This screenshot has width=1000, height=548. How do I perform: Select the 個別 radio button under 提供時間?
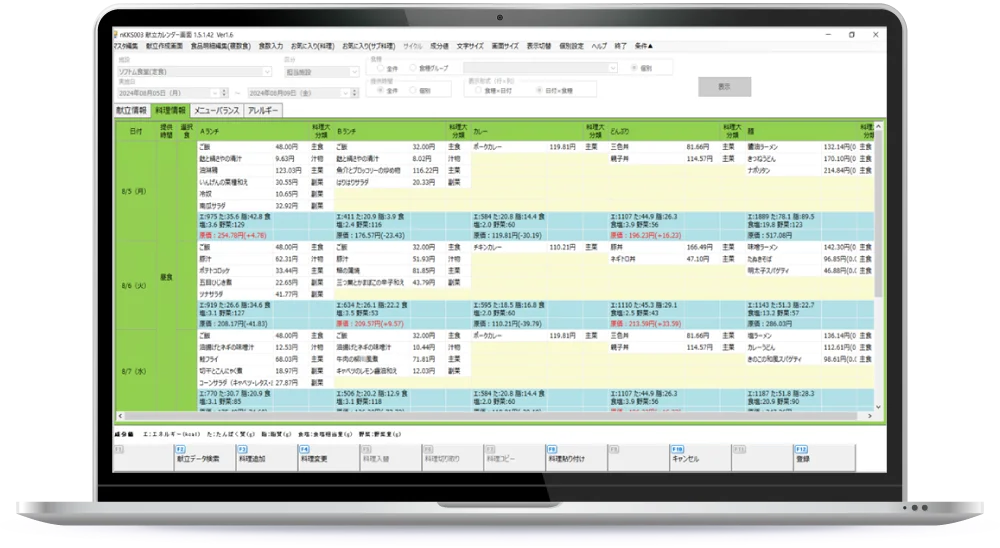pyautogui.click(x=413, y=90)
